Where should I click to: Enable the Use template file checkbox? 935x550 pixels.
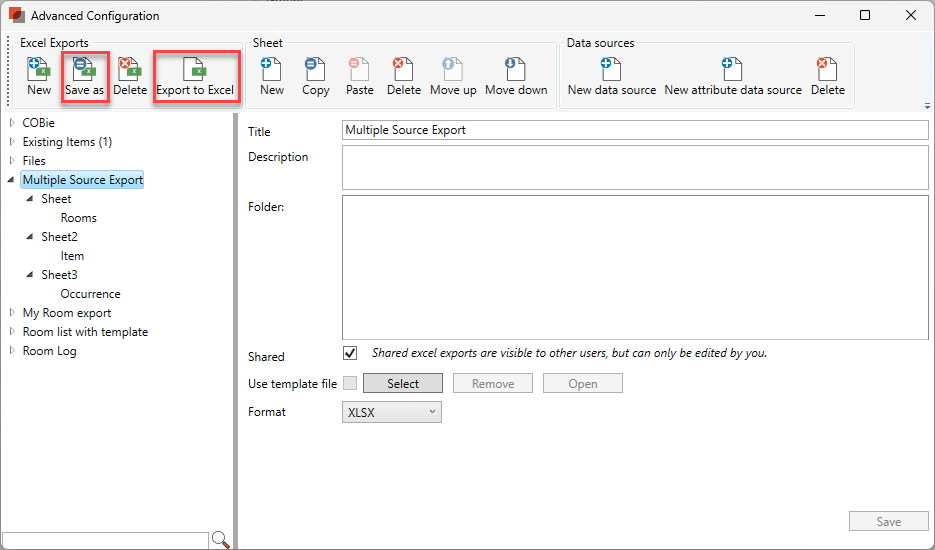(x=350, y=383)
